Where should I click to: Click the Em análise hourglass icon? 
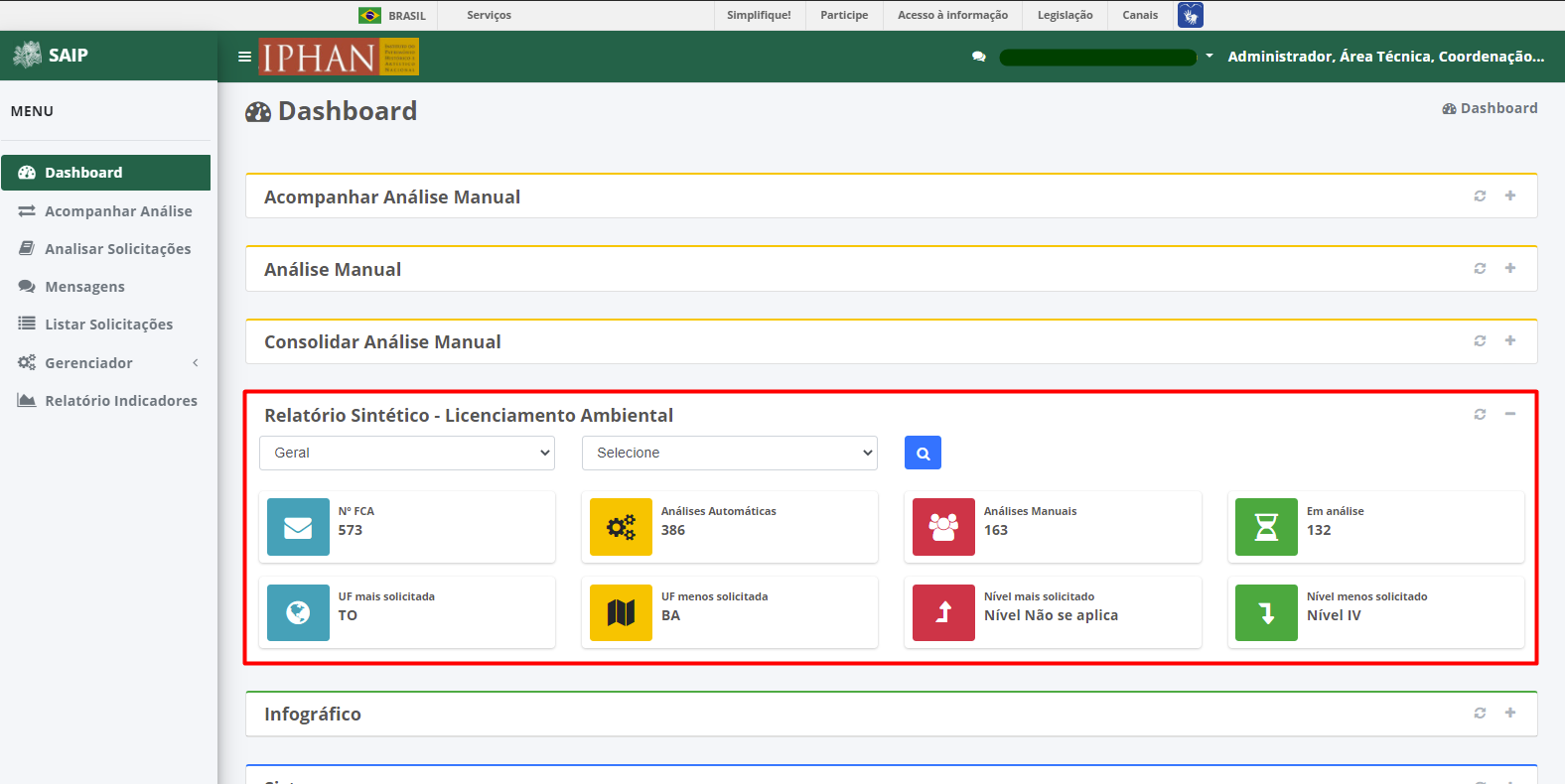pyautogui.click(x=1266, y=527)
